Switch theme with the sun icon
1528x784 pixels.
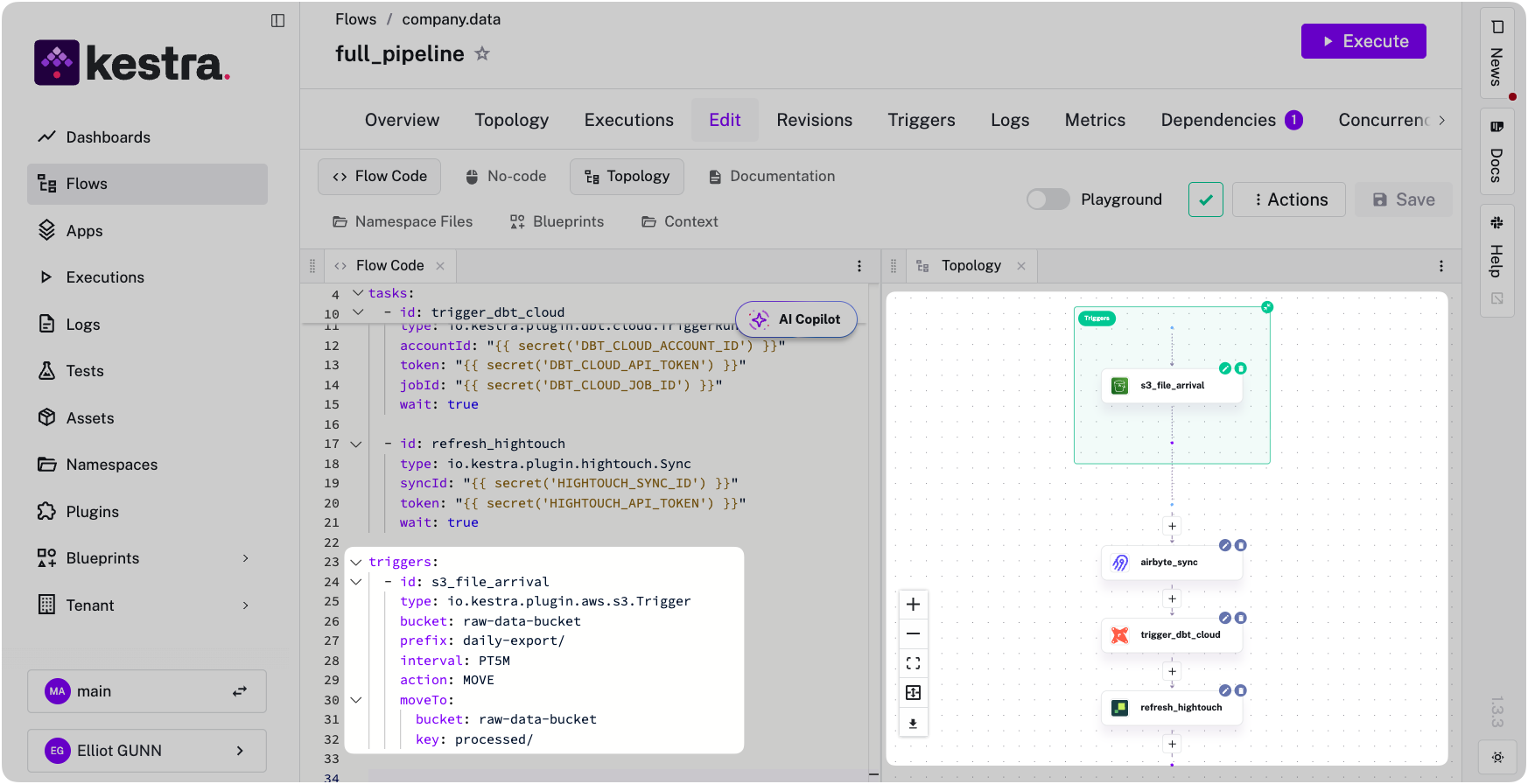[x=1497, y=758]
